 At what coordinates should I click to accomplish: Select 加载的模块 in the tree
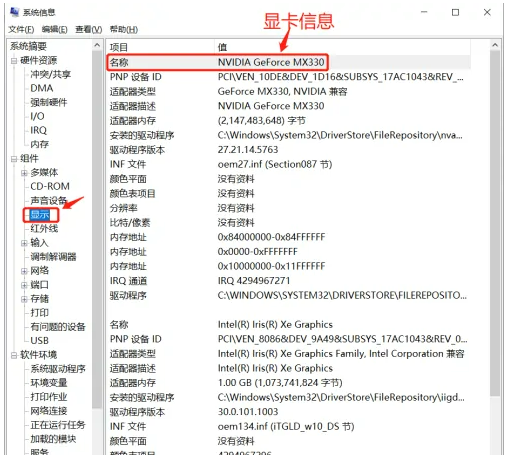coord(53,439)
